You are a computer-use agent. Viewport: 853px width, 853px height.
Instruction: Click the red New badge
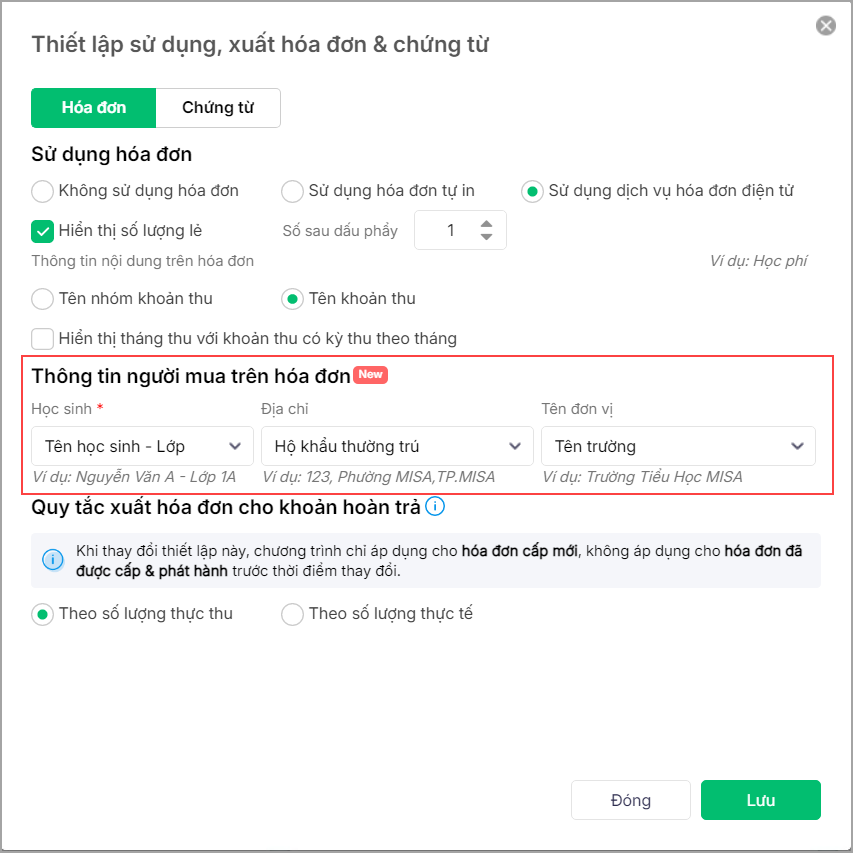coord(370,375)
